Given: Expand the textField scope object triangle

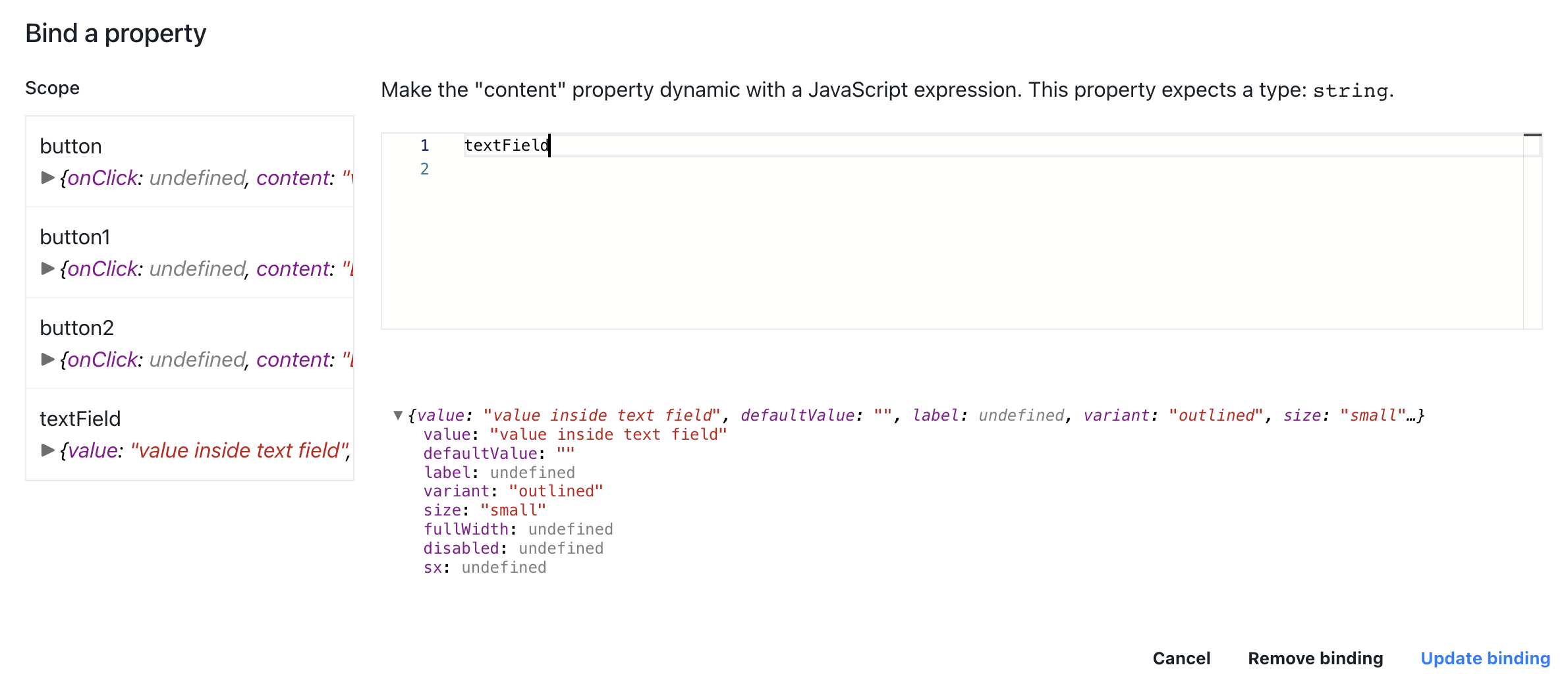Looking at the screenshot, I should click(47, 450).
